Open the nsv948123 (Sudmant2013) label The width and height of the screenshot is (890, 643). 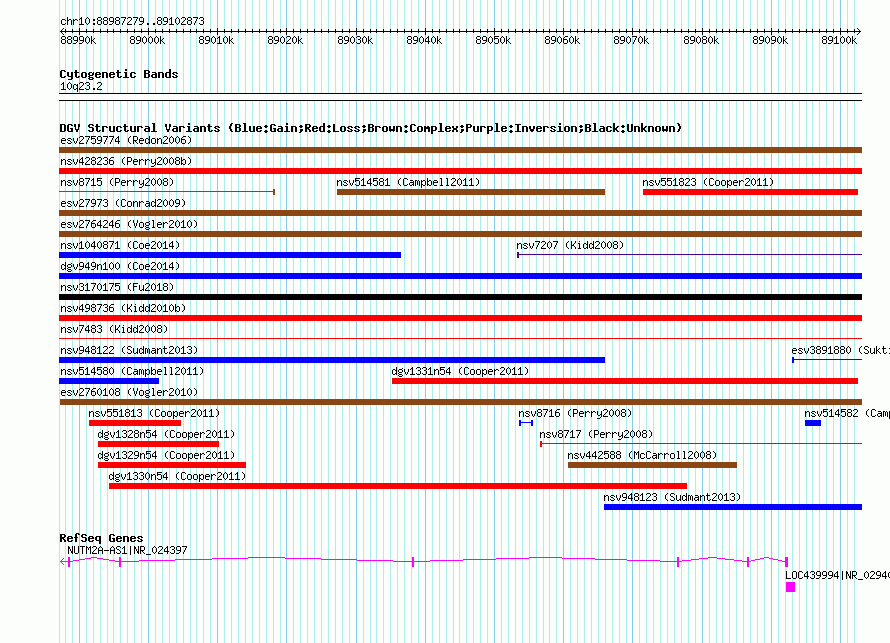pos(672,497)
